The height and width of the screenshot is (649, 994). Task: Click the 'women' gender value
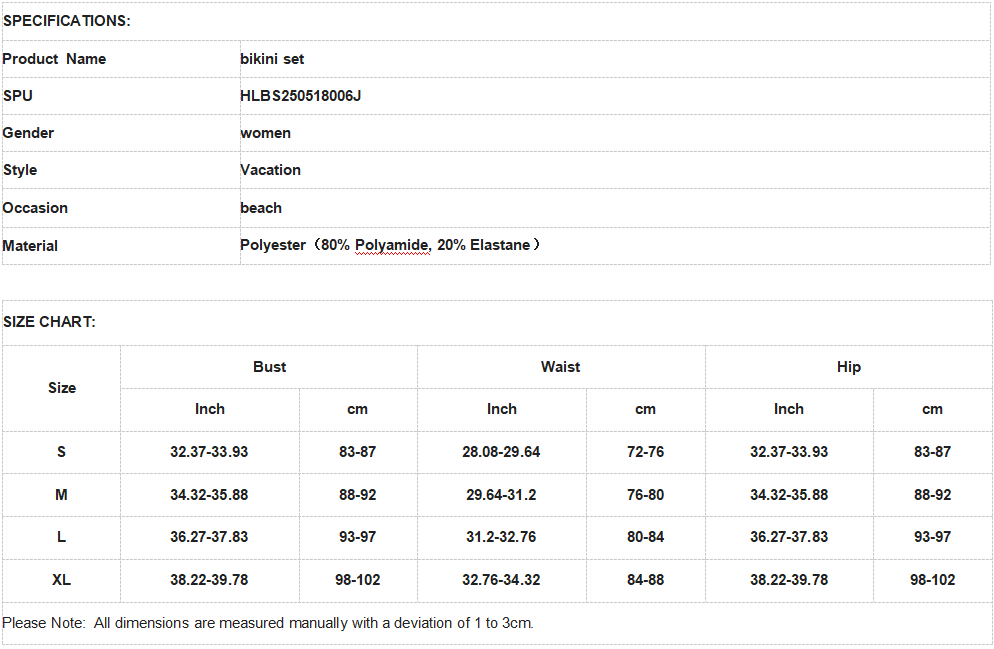coord(266,133)
